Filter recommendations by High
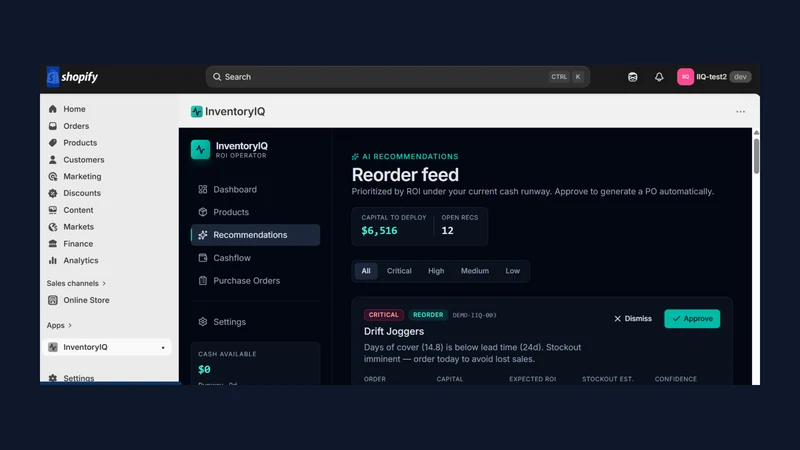Screen dimensions: 800x450 pyautogui.click(x=436, y=271)
